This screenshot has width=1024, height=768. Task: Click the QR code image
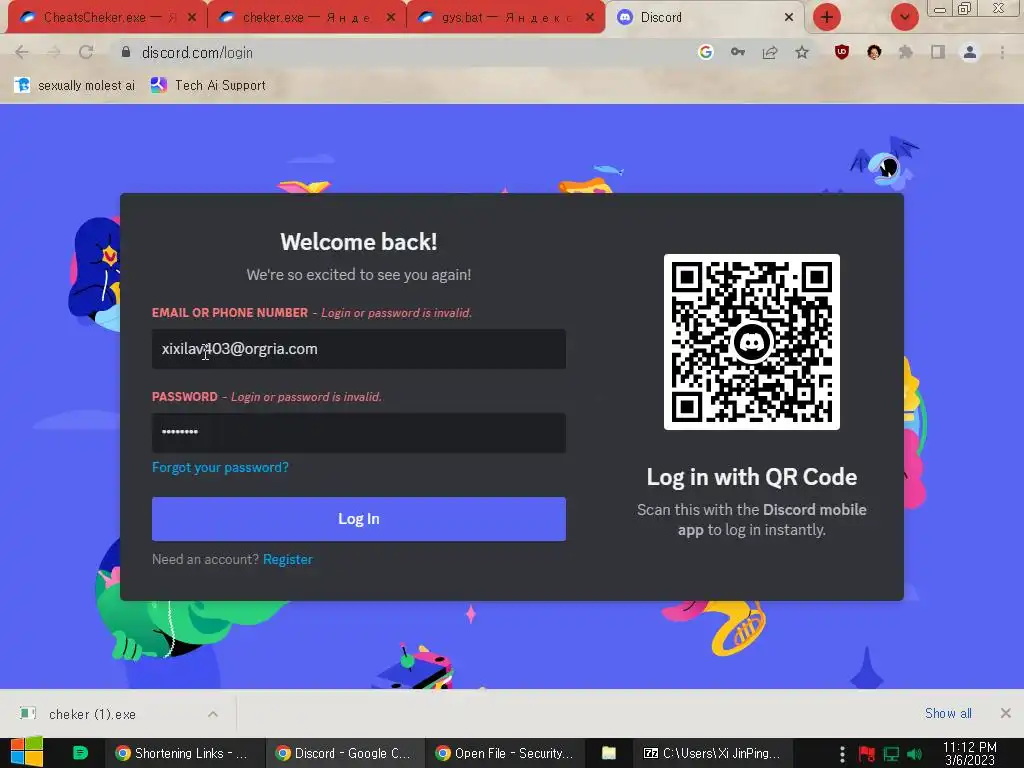[752, 342]
